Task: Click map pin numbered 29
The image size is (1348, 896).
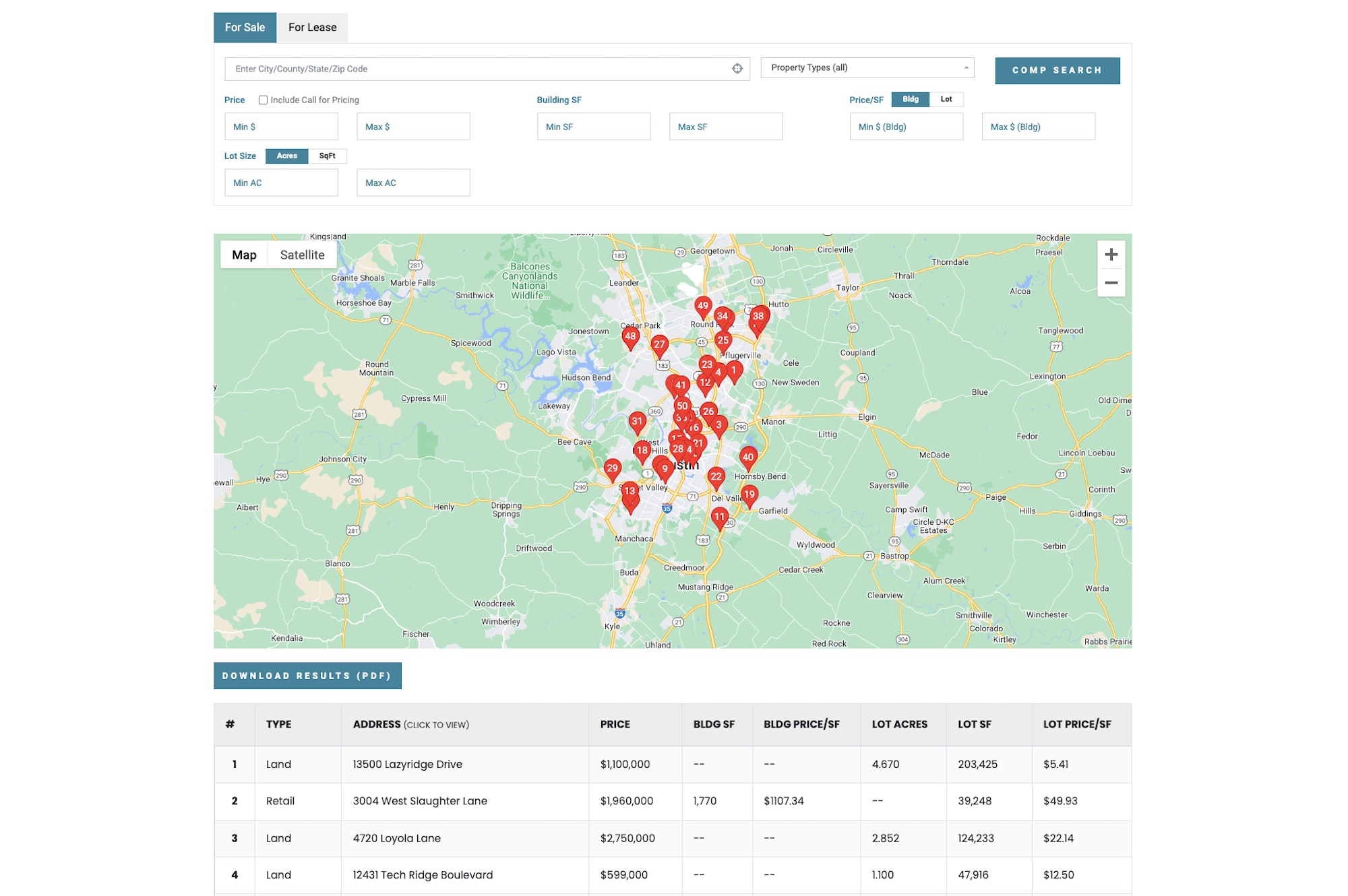Action: coord(612,468)
